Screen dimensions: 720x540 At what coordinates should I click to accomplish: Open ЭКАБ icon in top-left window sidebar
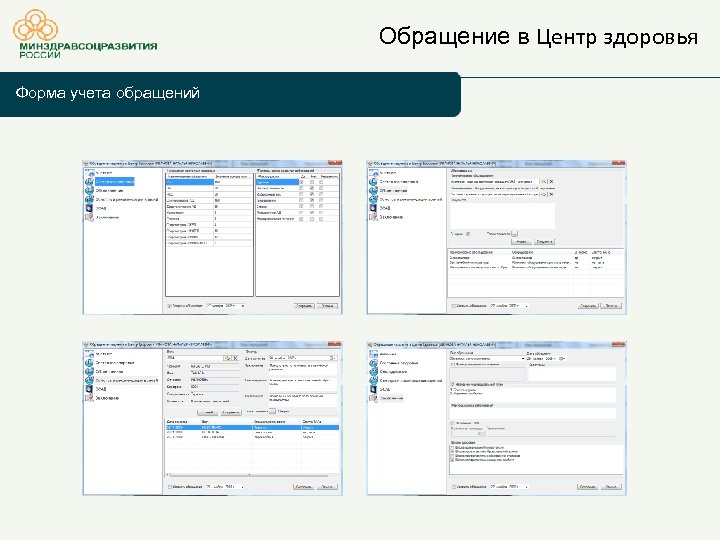click(x=90, y=208)
